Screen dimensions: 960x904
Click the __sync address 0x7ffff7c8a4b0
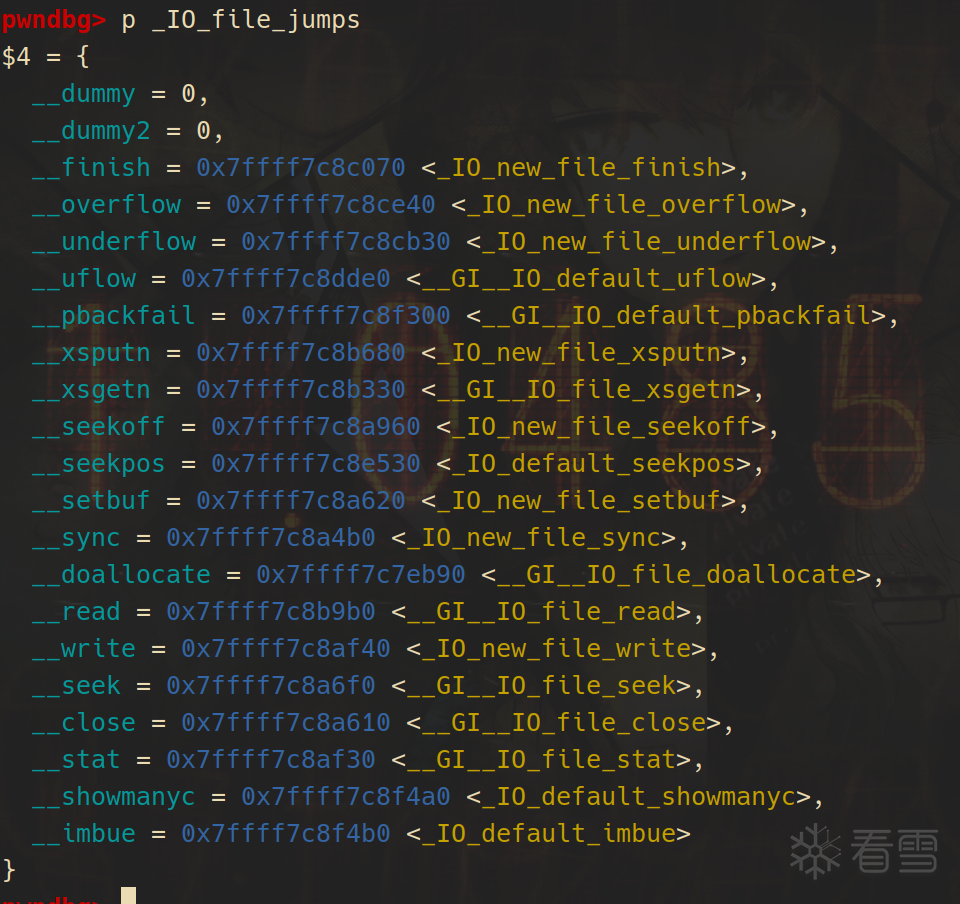271,537
